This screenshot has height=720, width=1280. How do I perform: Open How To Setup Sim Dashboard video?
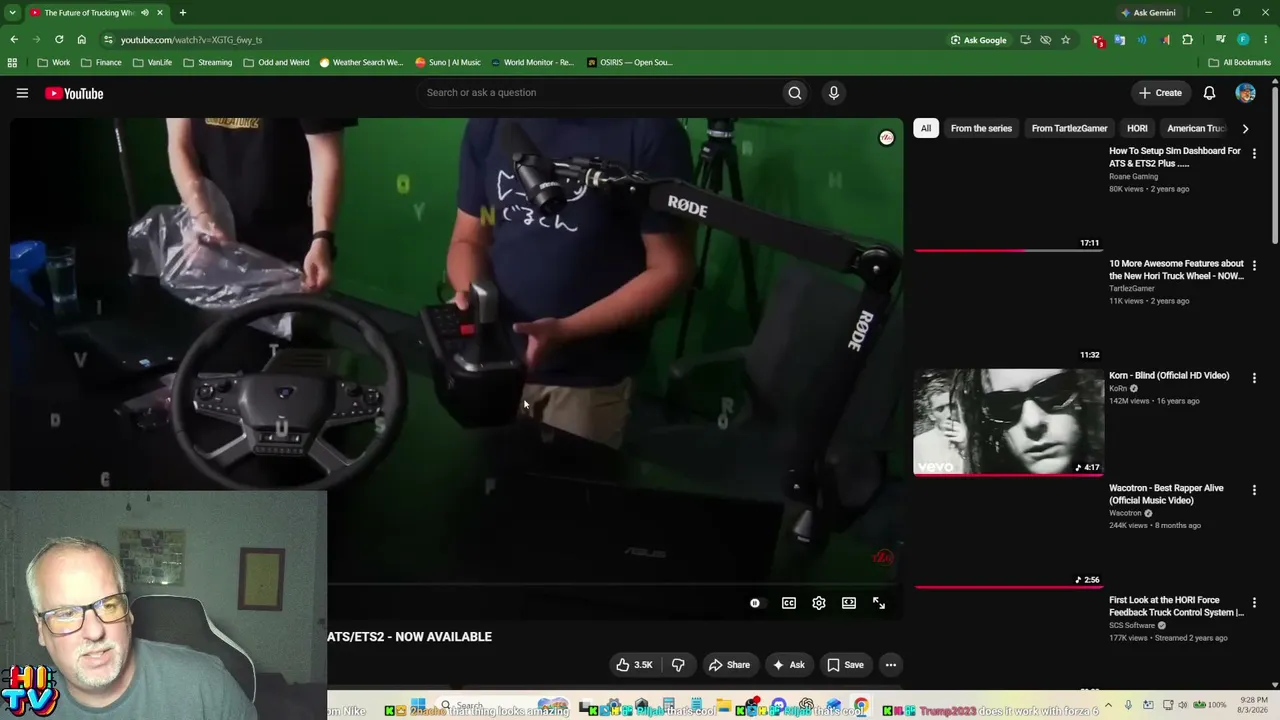[1174, 157]
